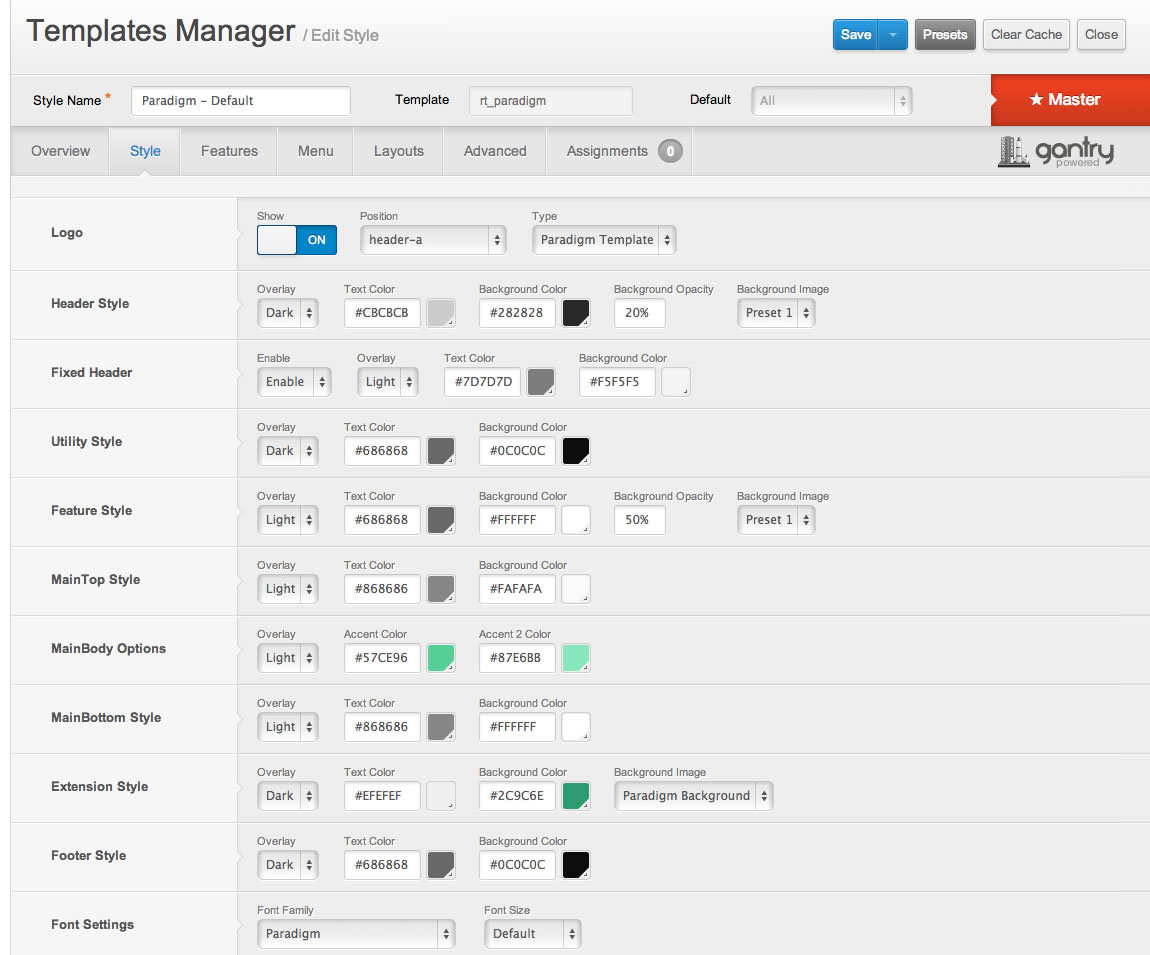This screenshot has height=955, width=1150.
Task: Open MainBody Accent Color swatch
Action: [441, 657]
